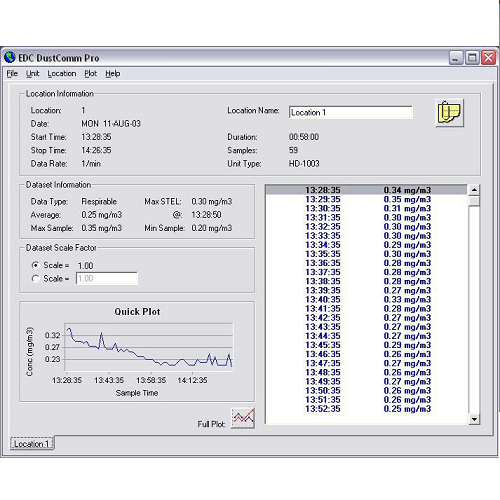Minimize the DustComm Pro window

click(456, 58)
